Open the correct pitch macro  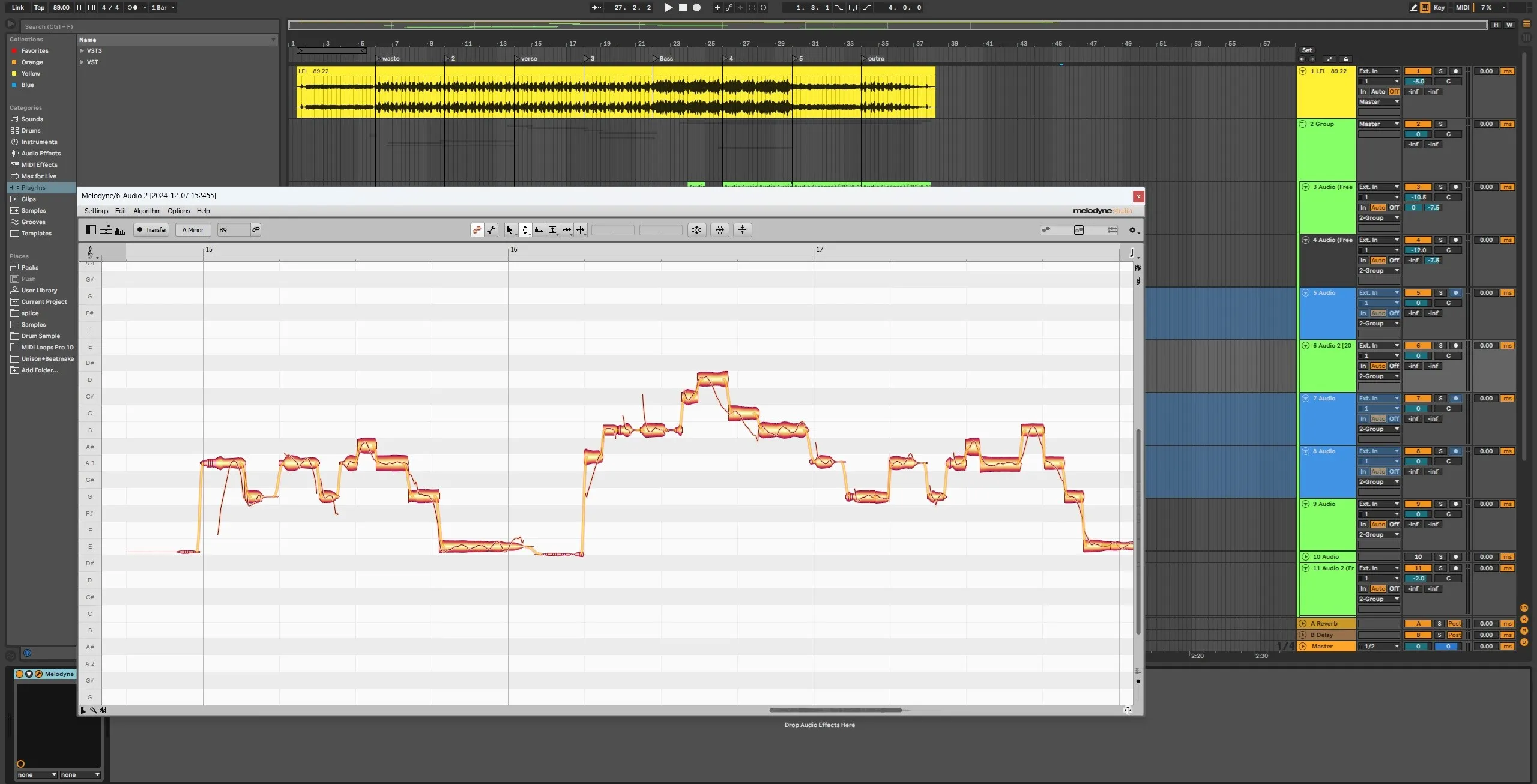[696, 230]
